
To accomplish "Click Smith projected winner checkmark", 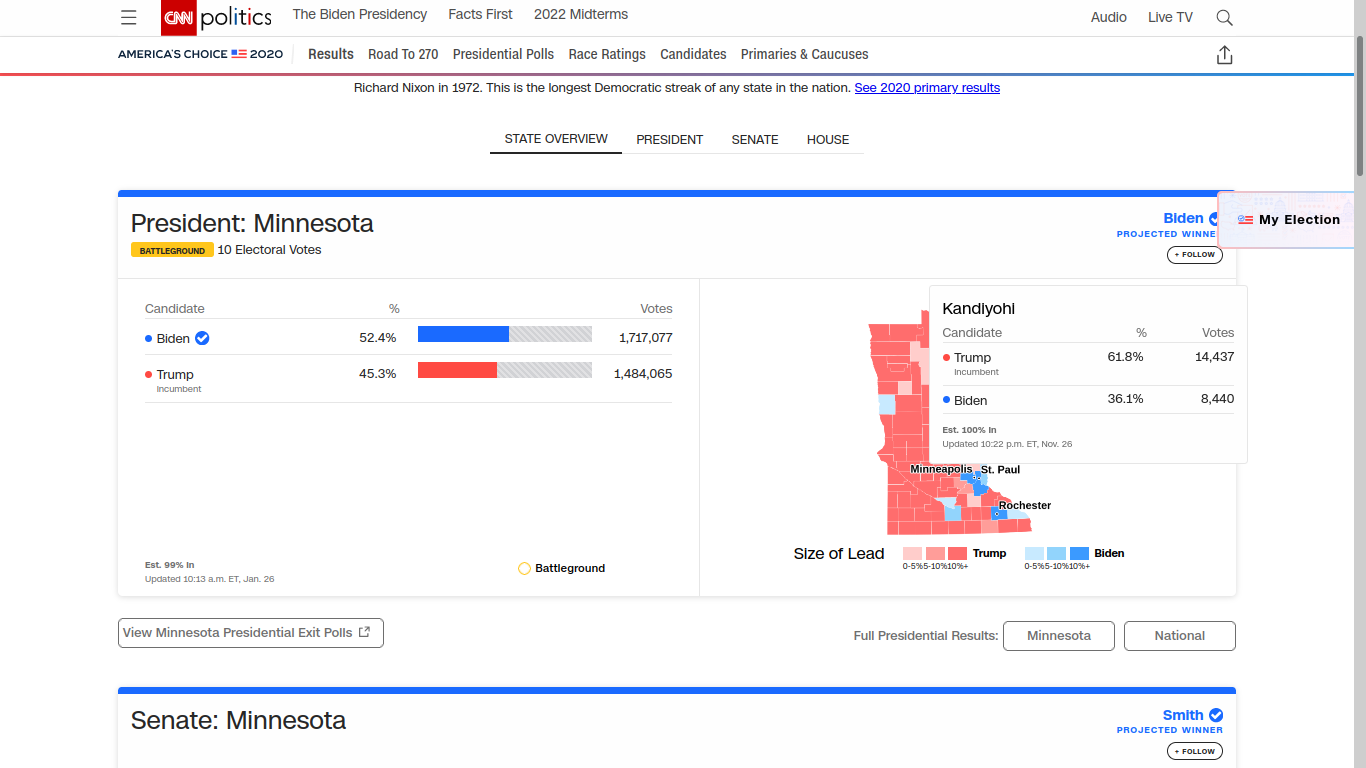I will click(1216, 715).
